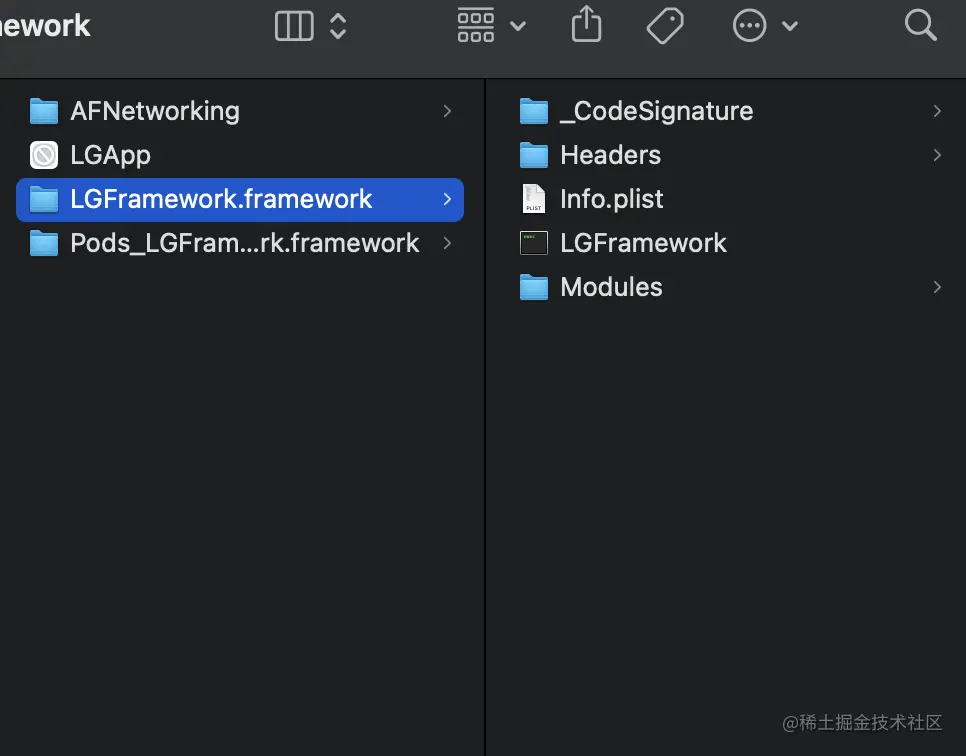This screenshot has width=966, height=756.
Task: Open the view switcher up-down arrows
Action: pyautogui.click(x=338, y=26)
